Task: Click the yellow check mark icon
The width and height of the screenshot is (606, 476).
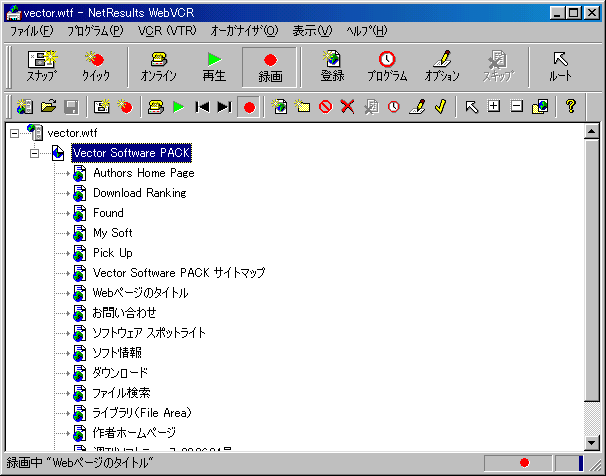Action: pyautogui.click(x=440, y=106)
